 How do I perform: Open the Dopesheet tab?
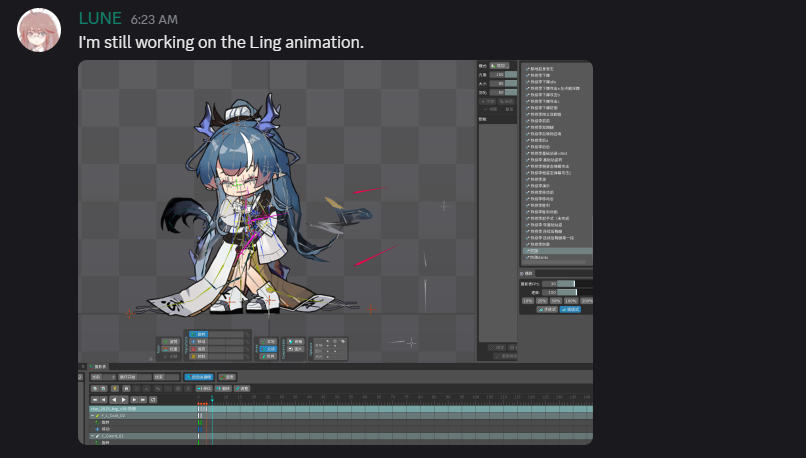(98, 367)
